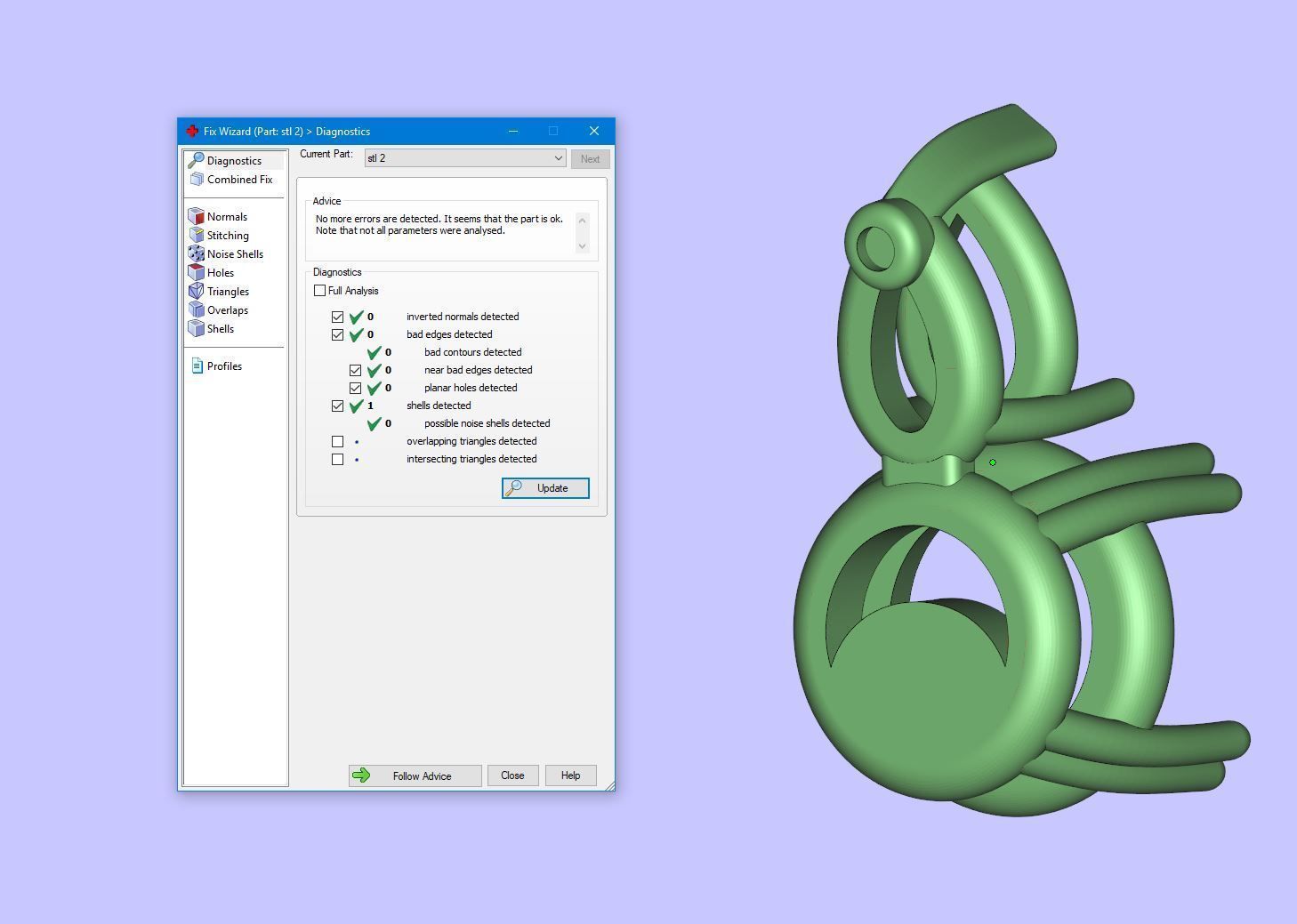Open the Overlaps fix icon
This screenshot has height=924, width=1297.
(197, 310)
